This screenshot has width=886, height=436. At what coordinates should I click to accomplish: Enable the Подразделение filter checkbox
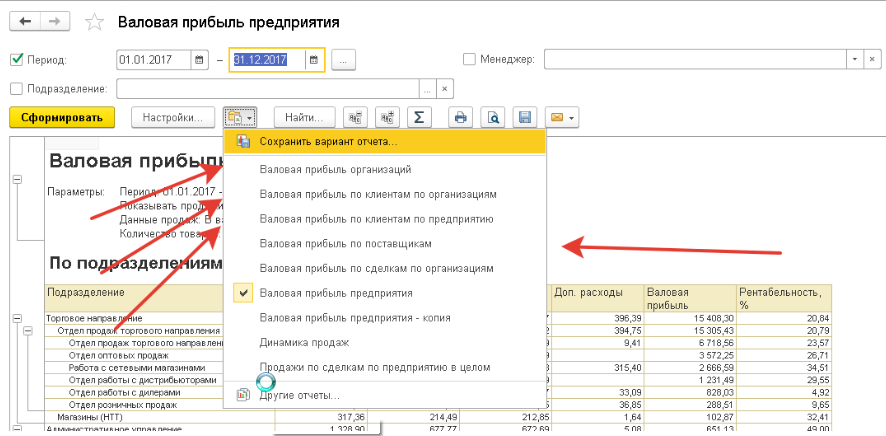point(16,88)
